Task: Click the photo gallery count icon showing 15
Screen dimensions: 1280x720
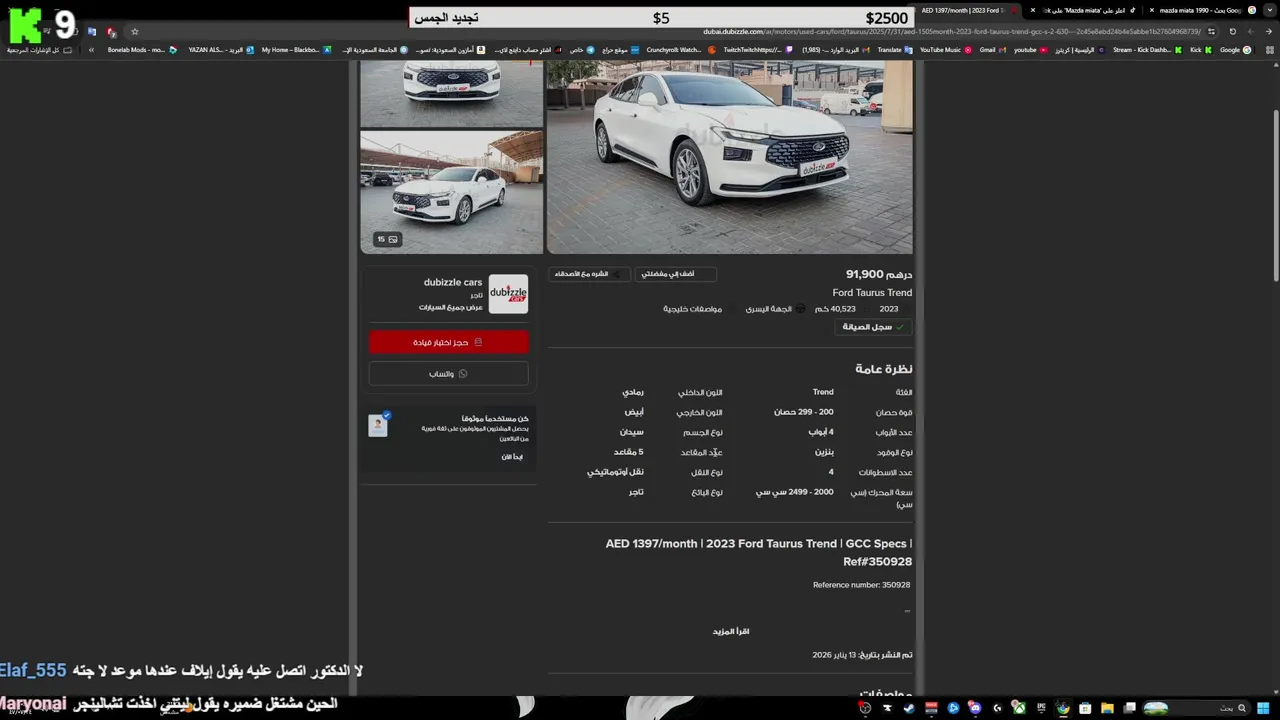Action: click(387, 239)
